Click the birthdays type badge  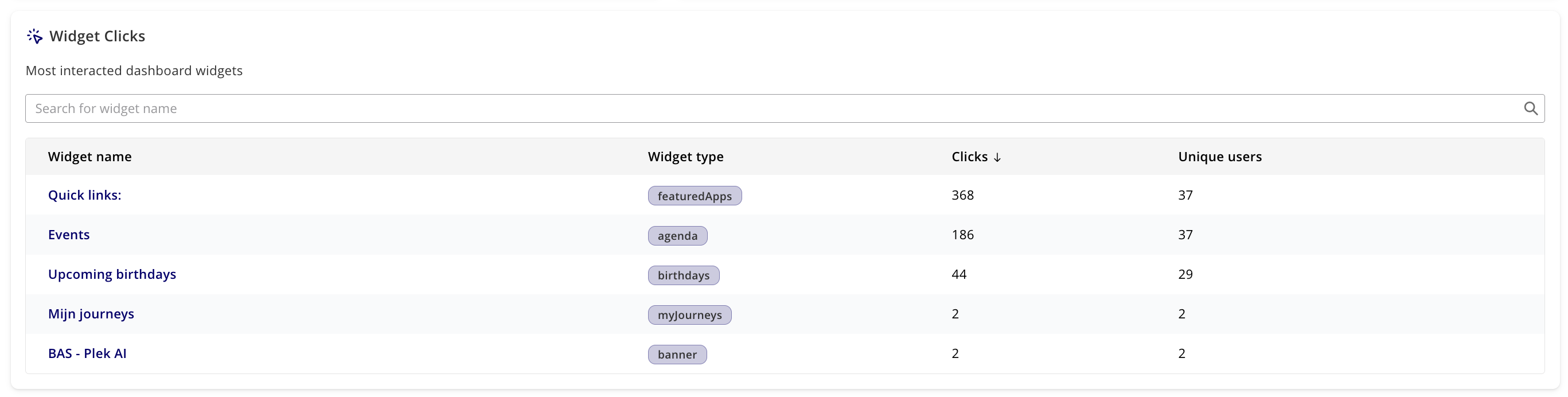[x=684, y=275]
